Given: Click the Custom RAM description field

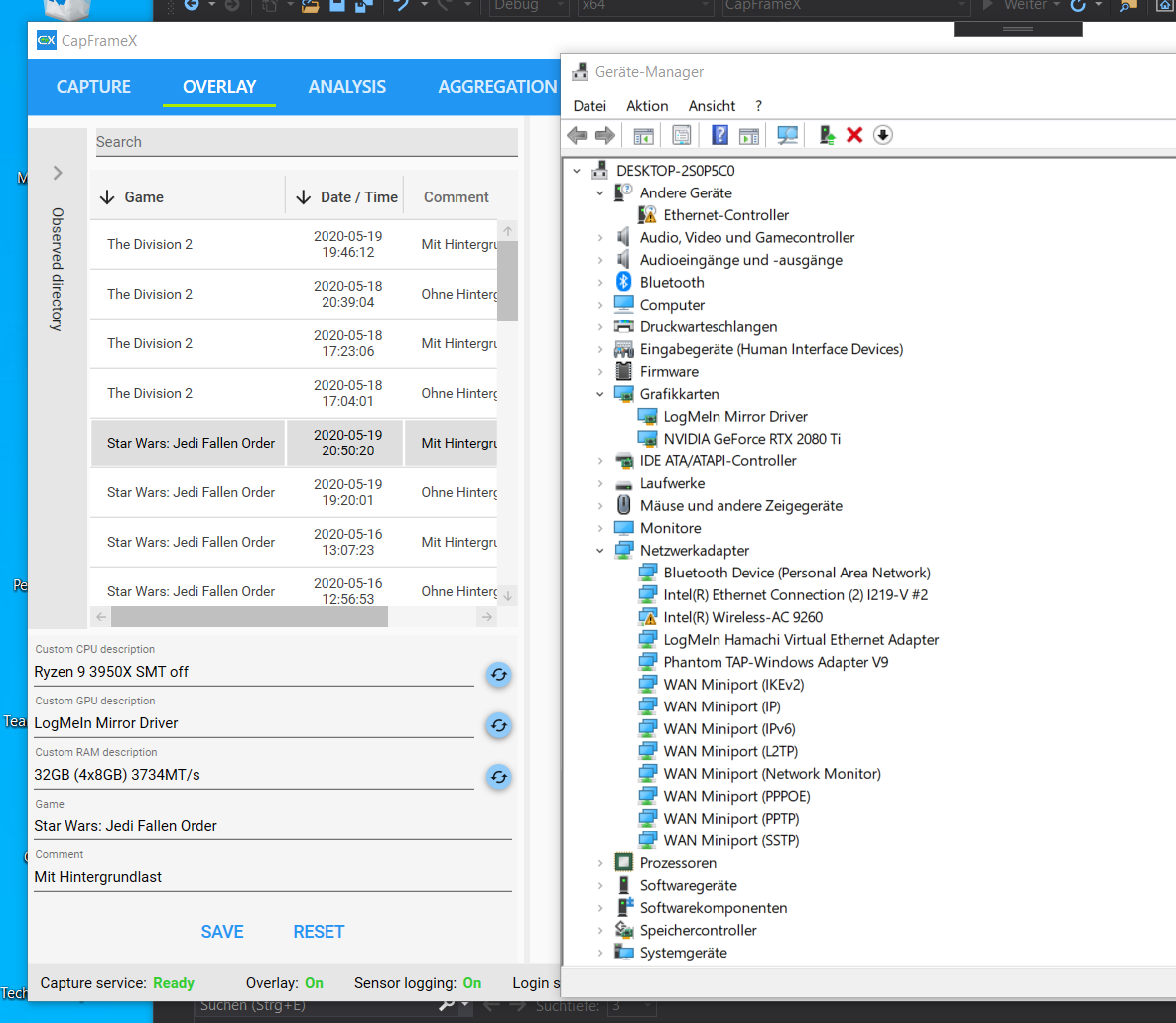Looking at the screenshot, I should [x=254, y=775].
